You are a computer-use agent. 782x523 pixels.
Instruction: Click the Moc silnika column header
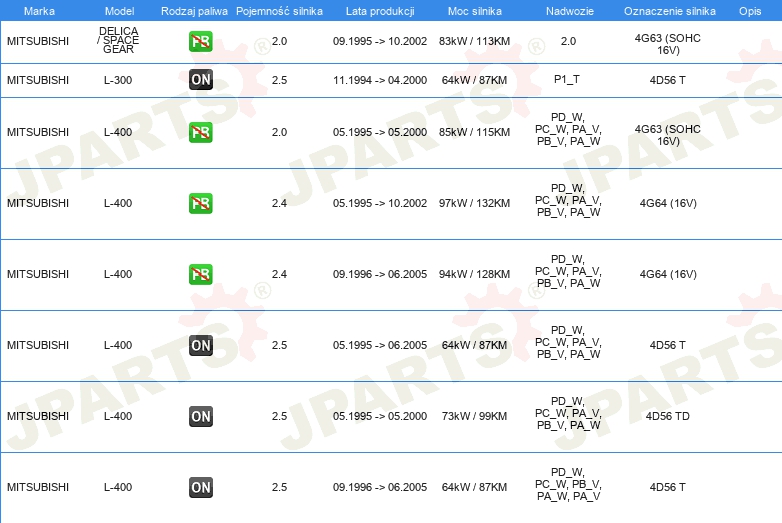point(474,11)
